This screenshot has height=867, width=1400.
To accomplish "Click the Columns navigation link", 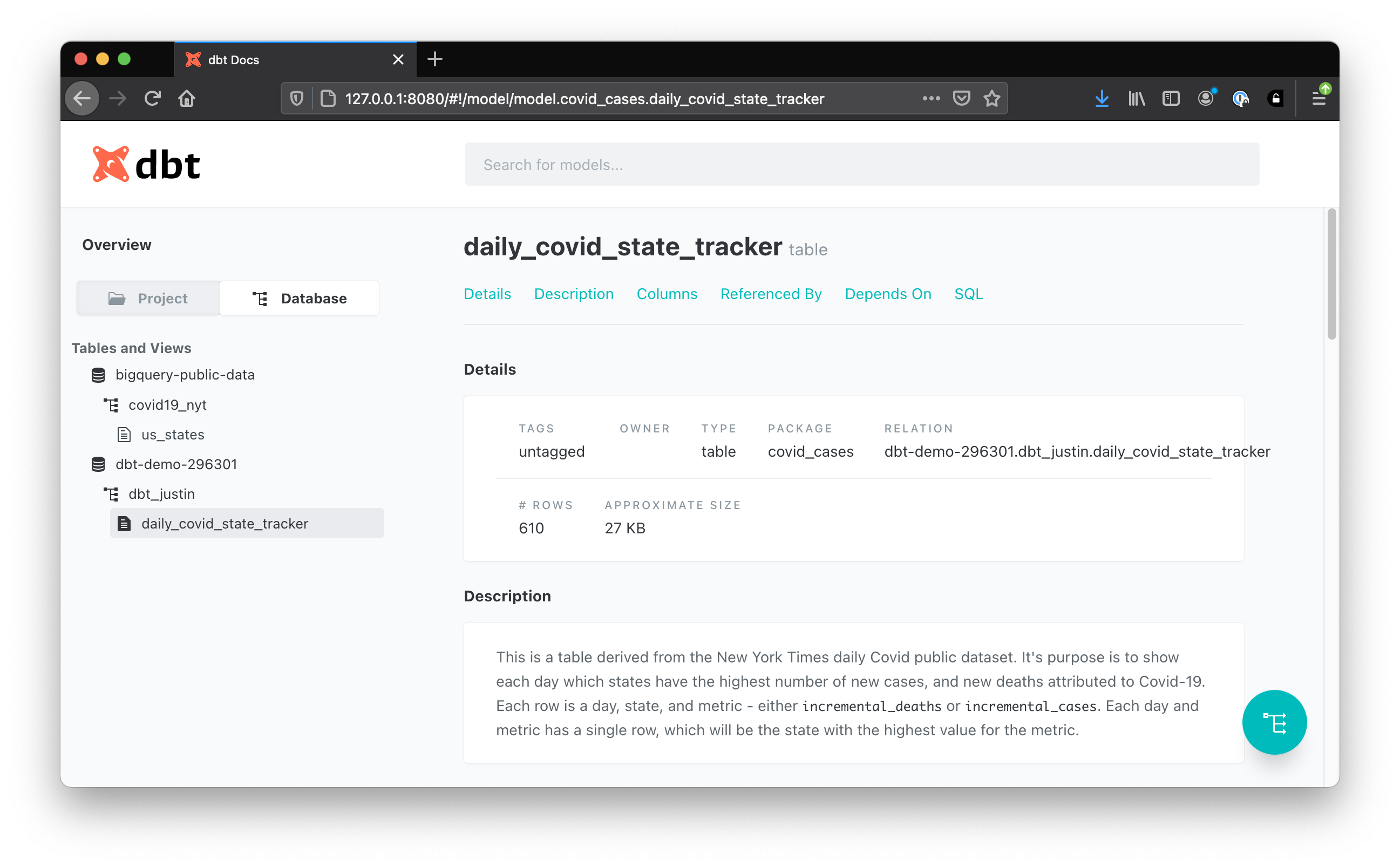I will (667, 293).
